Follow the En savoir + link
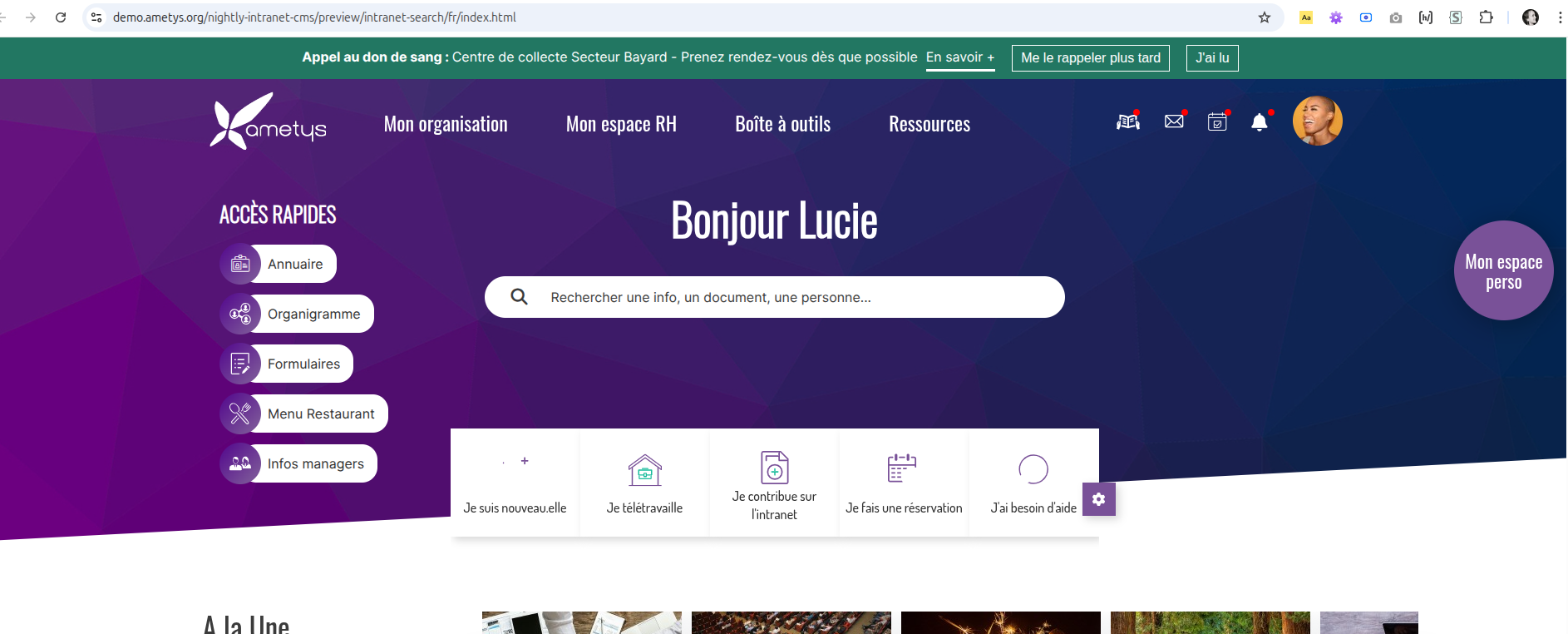This screenshot has height=634, width=1568. pos(960,57)
